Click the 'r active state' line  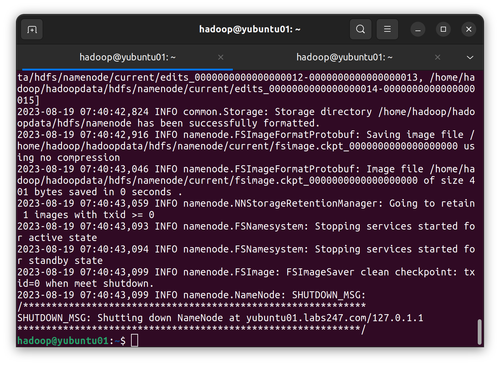pos(57,238)
